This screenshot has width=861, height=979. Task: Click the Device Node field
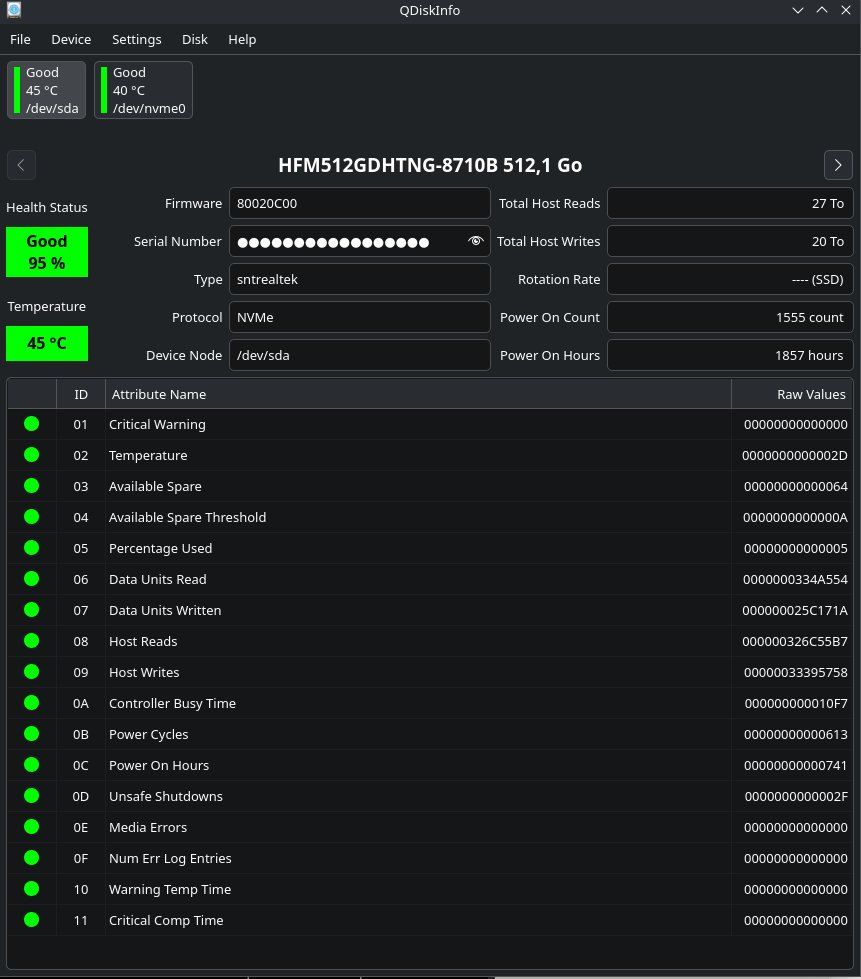click(360, 355)
